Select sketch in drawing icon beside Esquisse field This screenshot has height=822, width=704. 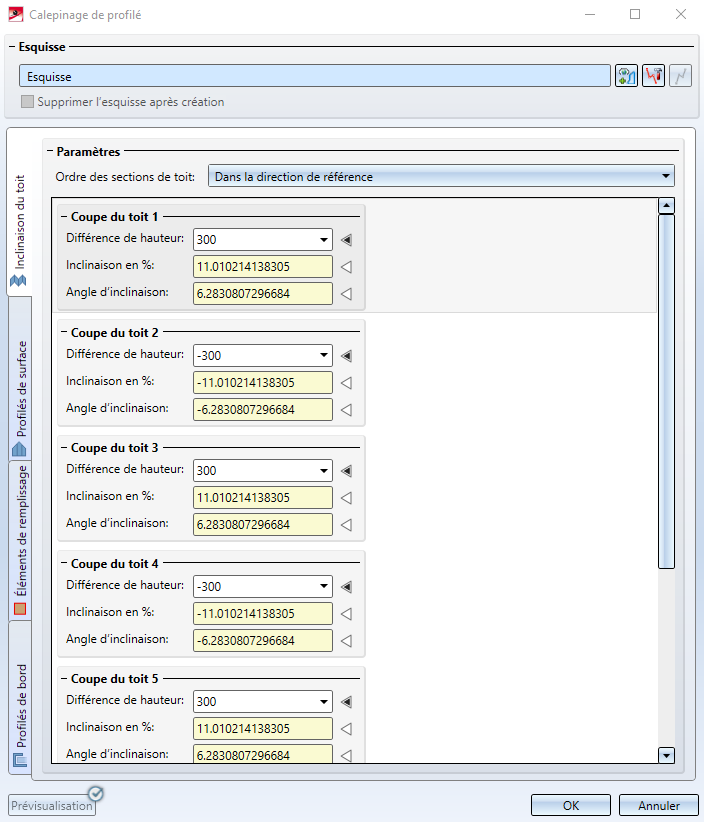626,76
